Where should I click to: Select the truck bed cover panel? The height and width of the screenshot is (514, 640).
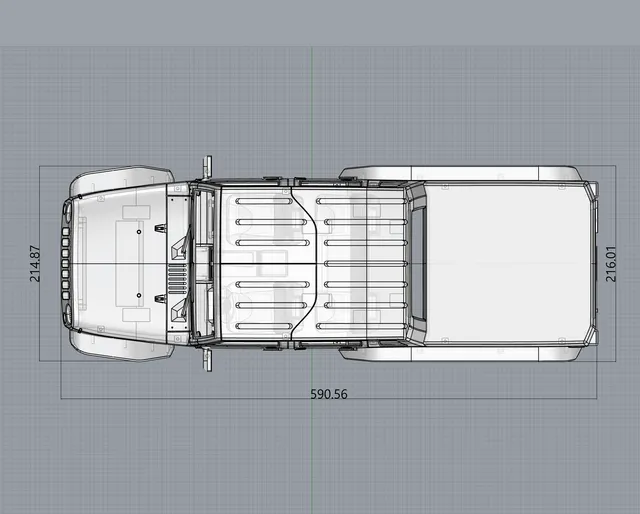click(508, 264)
